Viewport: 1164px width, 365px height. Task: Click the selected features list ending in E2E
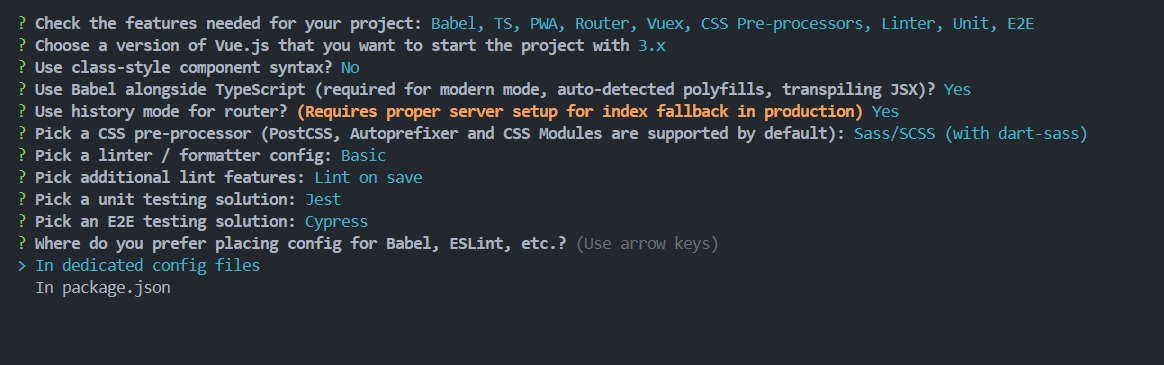[x=732, y=24]
